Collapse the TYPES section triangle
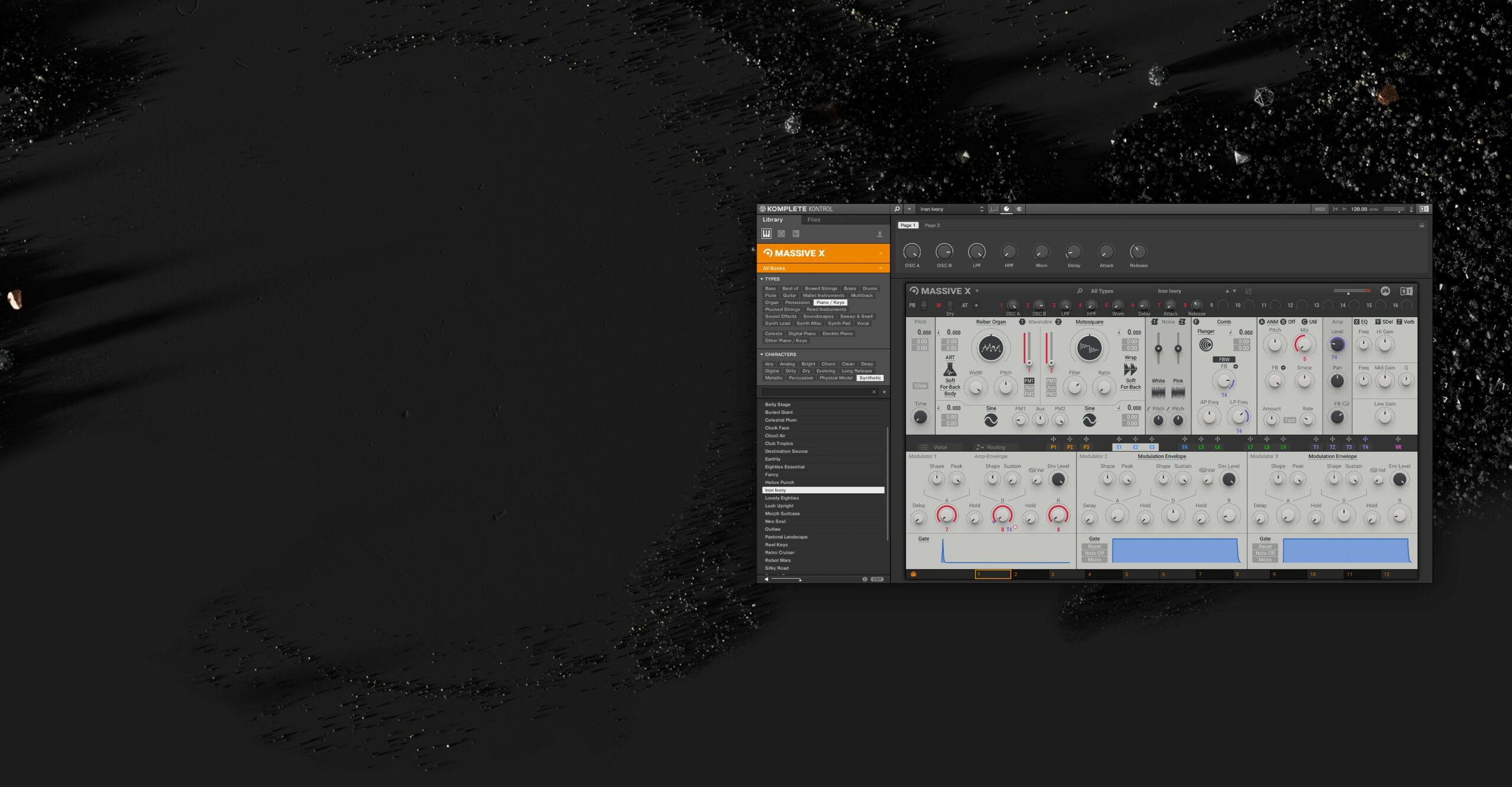This screenshot has height=787, width=1512. coord(762,279)
